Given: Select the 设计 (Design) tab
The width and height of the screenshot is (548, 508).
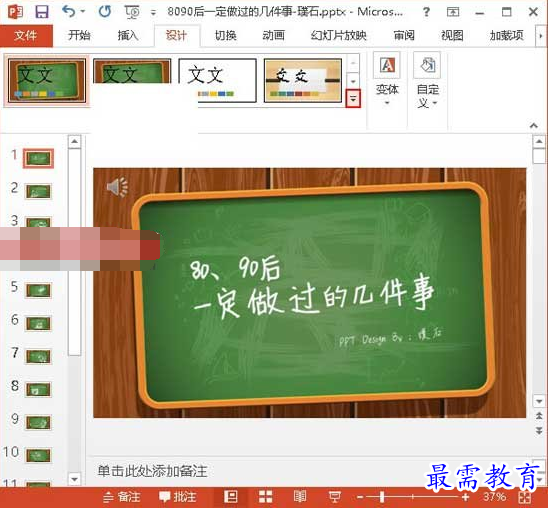Looking at the screenshot, I should [x=176, y=35].
